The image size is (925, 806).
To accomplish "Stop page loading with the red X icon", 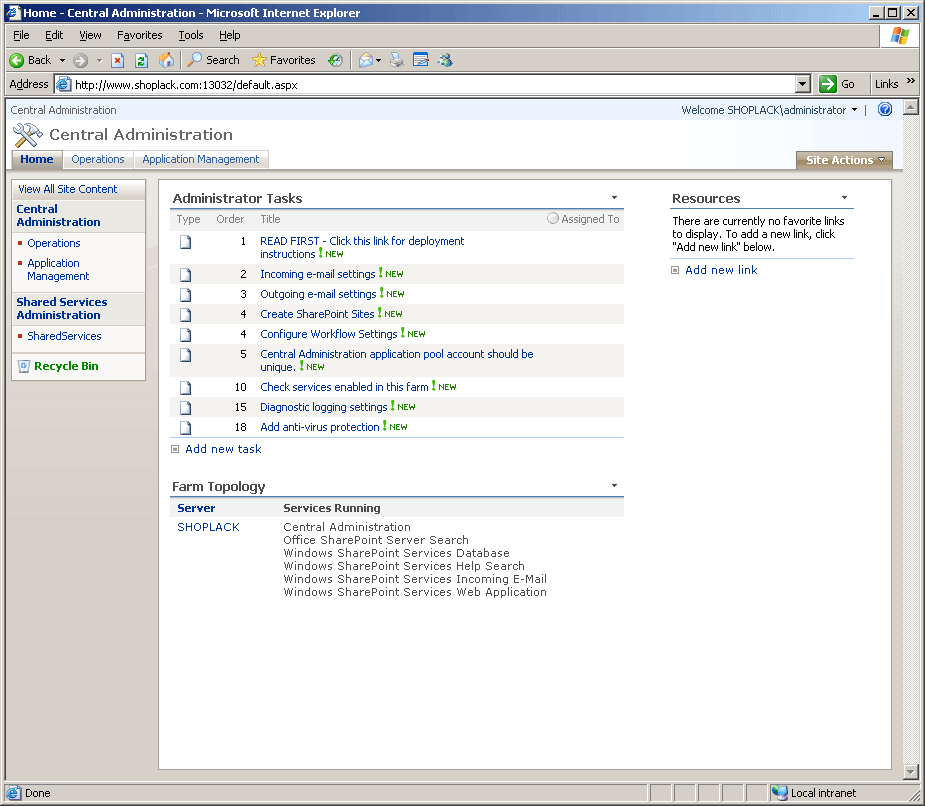I will 117,60.
